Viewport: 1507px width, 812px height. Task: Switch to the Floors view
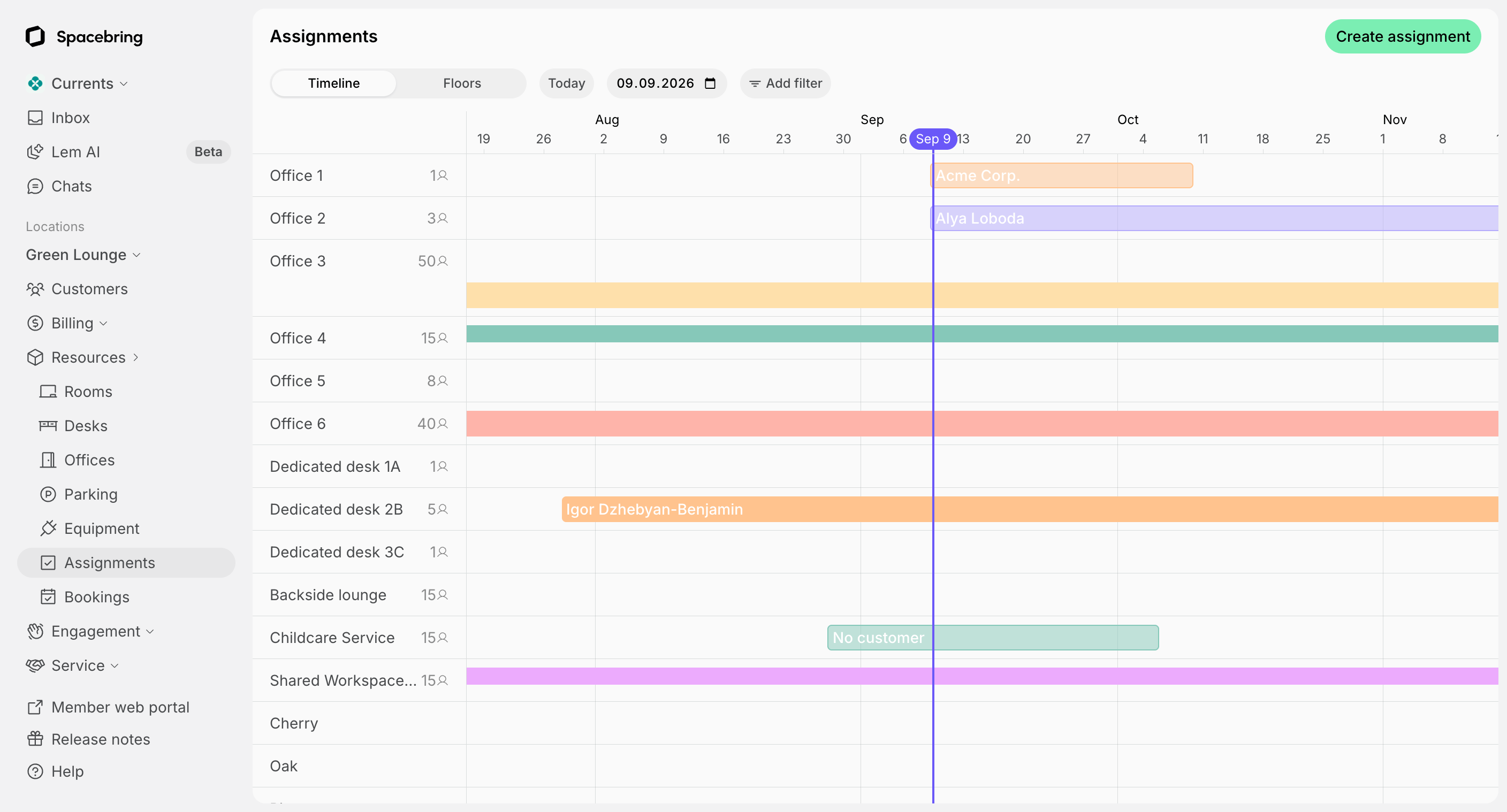(462, 83)
